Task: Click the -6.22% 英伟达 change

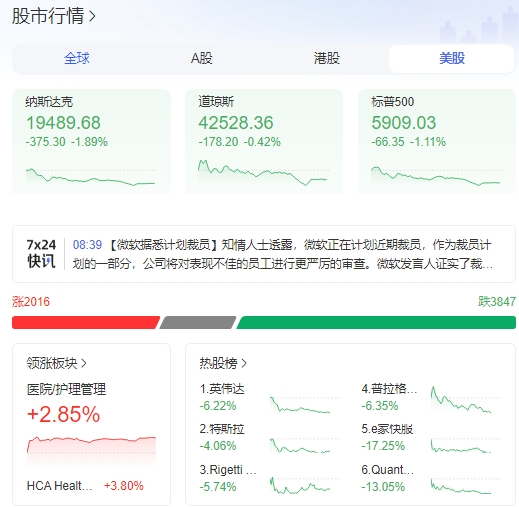Action: tap(218, 406)
